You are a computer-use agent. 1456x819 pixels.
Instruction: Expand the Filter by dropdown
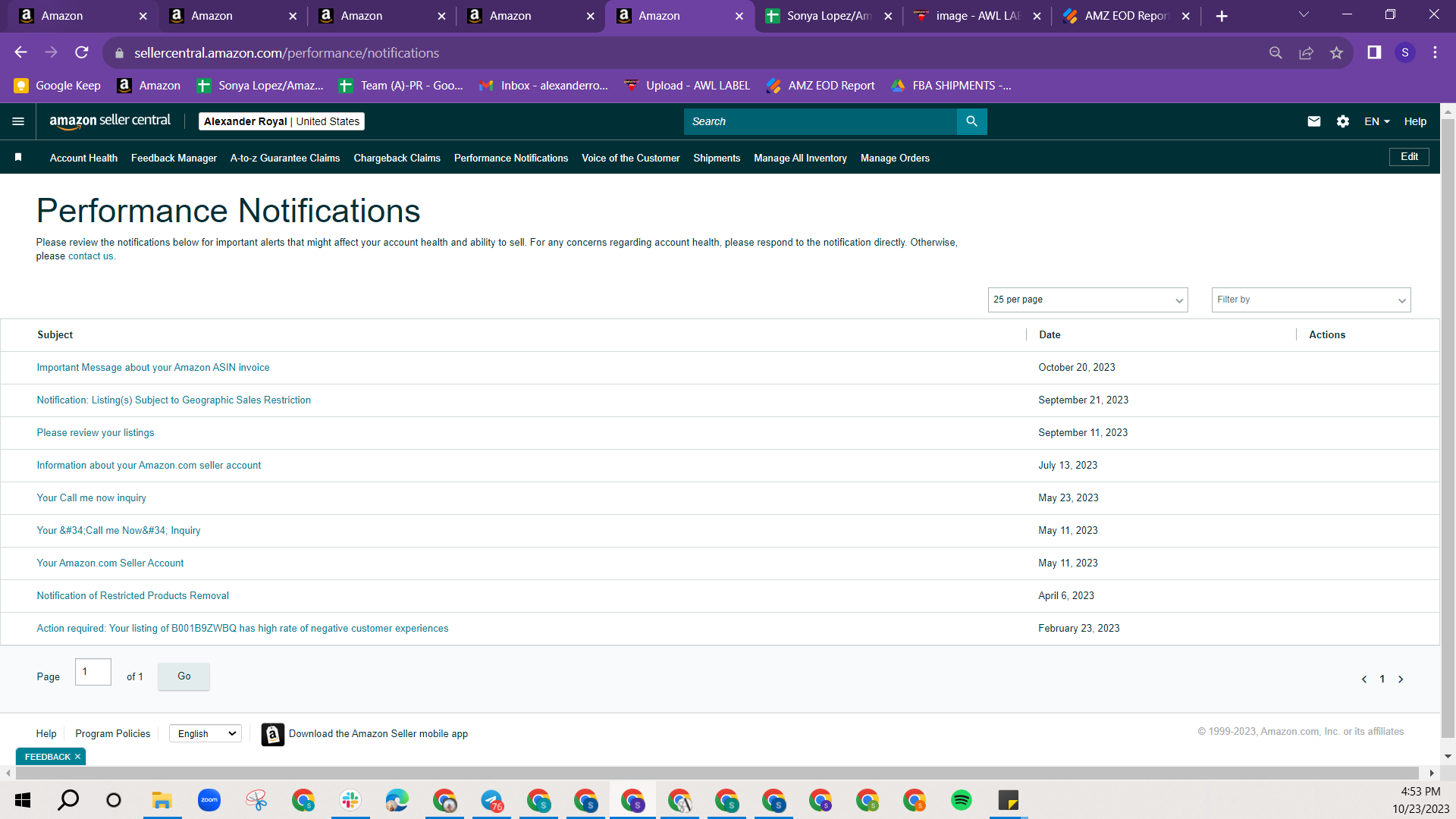pos(1311,300)
